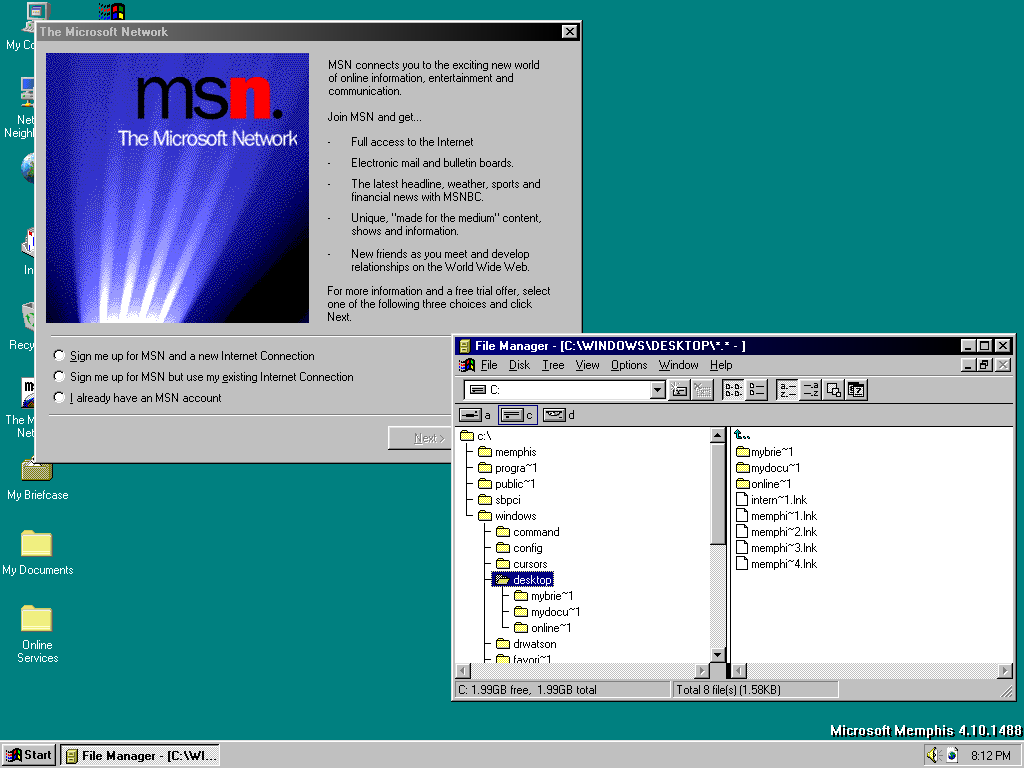
Task: Open the Options menu
Action: coord(629,365)
